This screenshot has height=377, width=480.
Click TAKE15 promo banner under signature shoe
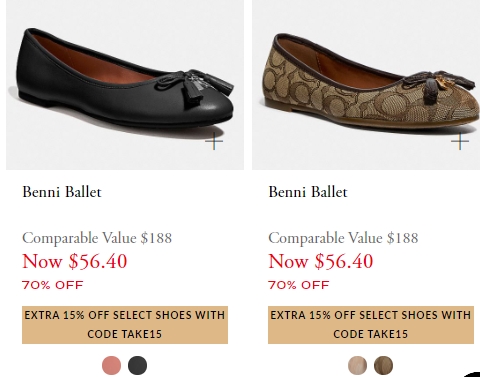371,325
